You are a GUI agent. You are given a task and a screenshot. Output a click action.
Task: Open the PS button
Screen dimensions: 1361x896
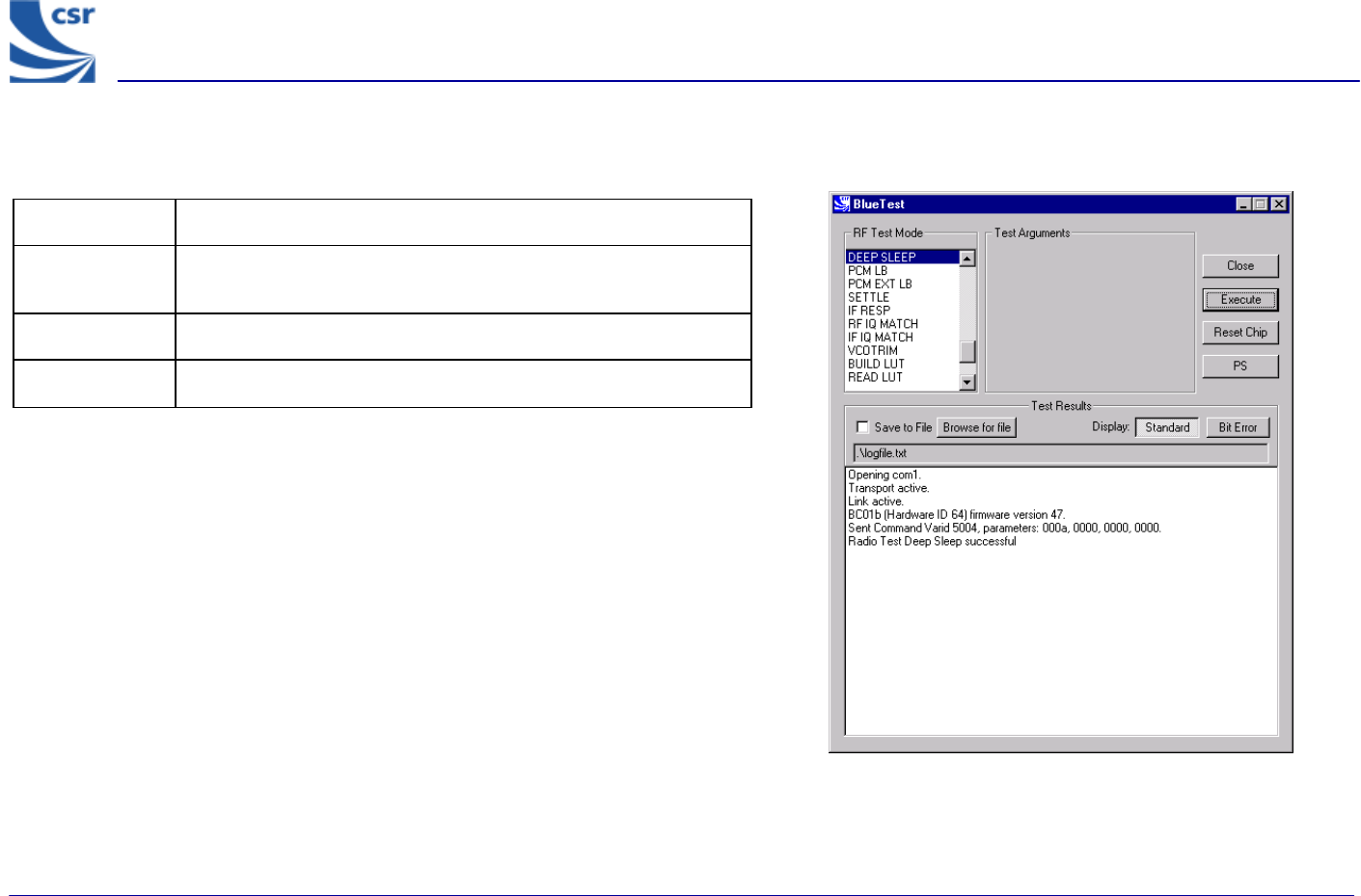[1239, 367]
